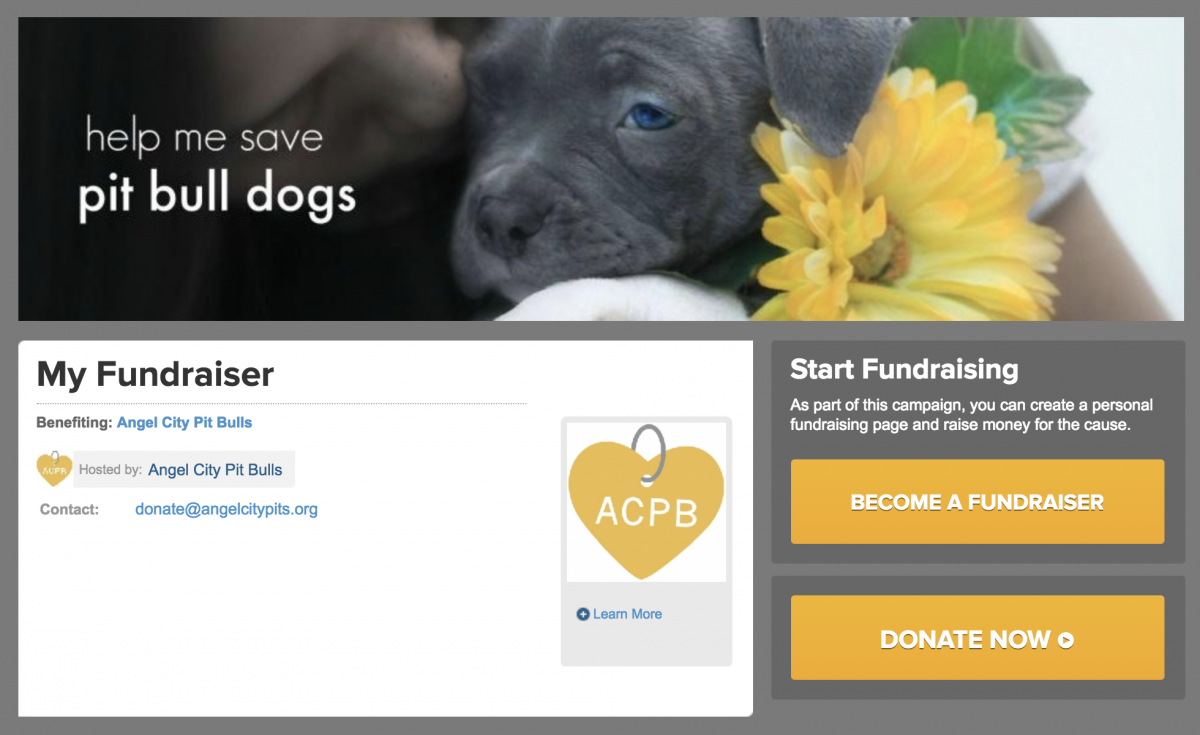Click the metal ring on the ACPB heart tag
Screen dimensions: 1200x735
click(x=648, y=453)
